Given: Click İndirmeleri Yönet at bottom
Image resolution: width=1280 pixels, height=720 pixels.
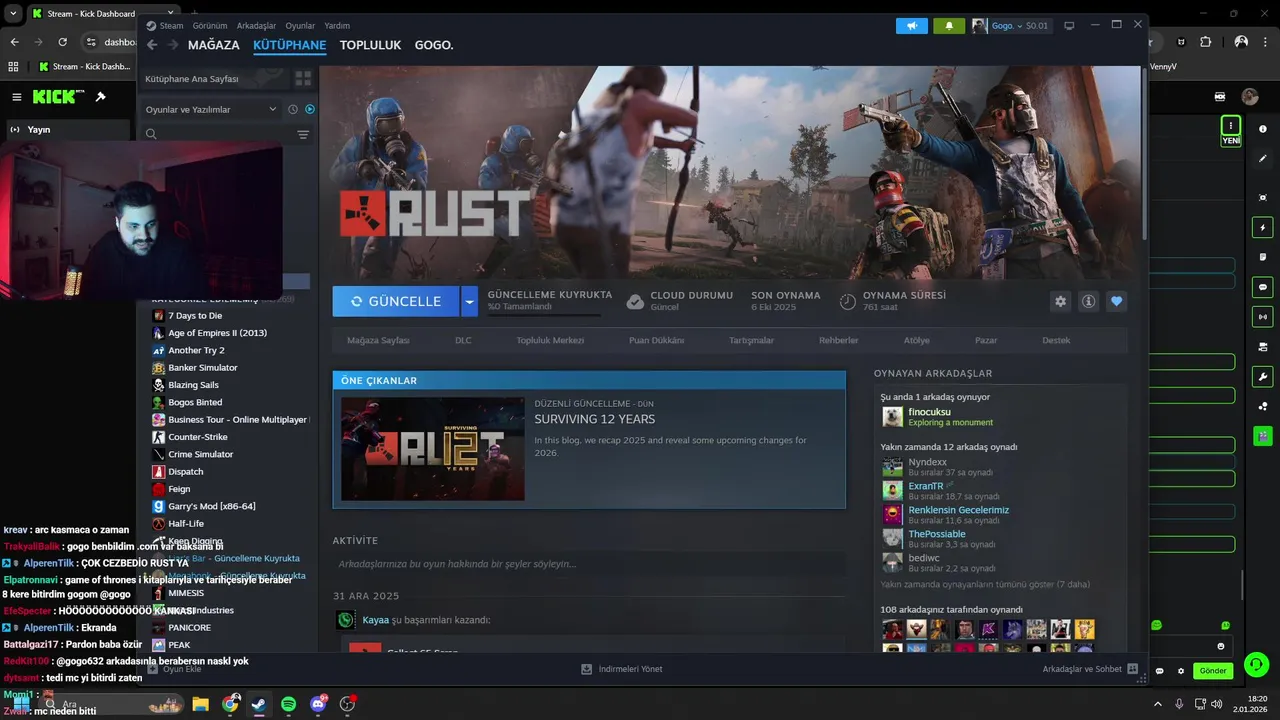Looking at the screenshot, I should click(x=622, y=669).
